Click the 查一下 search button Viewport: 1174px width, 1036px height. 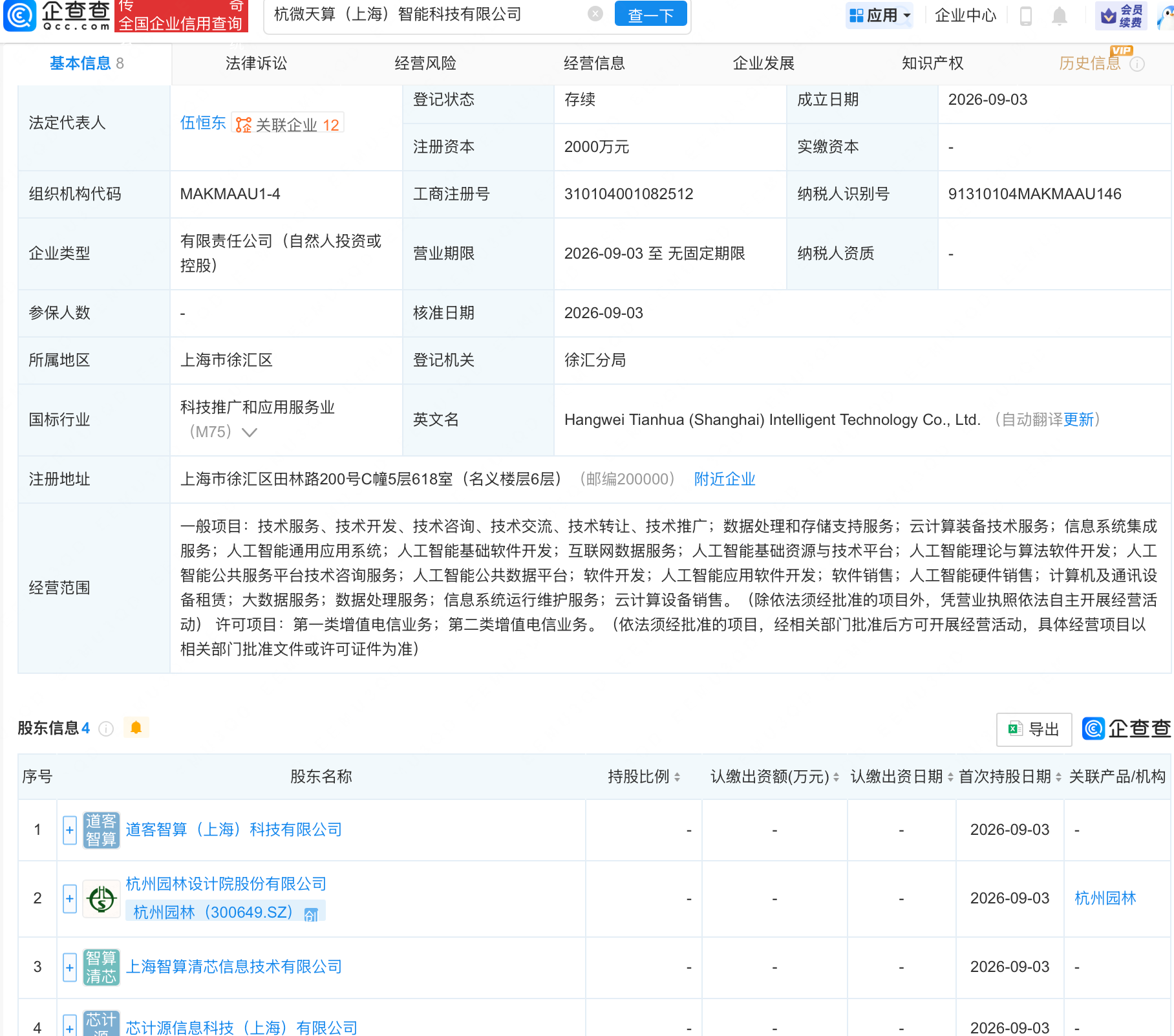pyautogui.click(x=650, y=14)
